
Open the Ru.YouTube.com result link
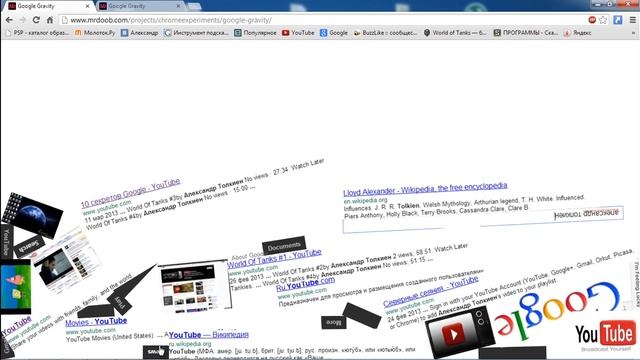click(x=306, y=283)
